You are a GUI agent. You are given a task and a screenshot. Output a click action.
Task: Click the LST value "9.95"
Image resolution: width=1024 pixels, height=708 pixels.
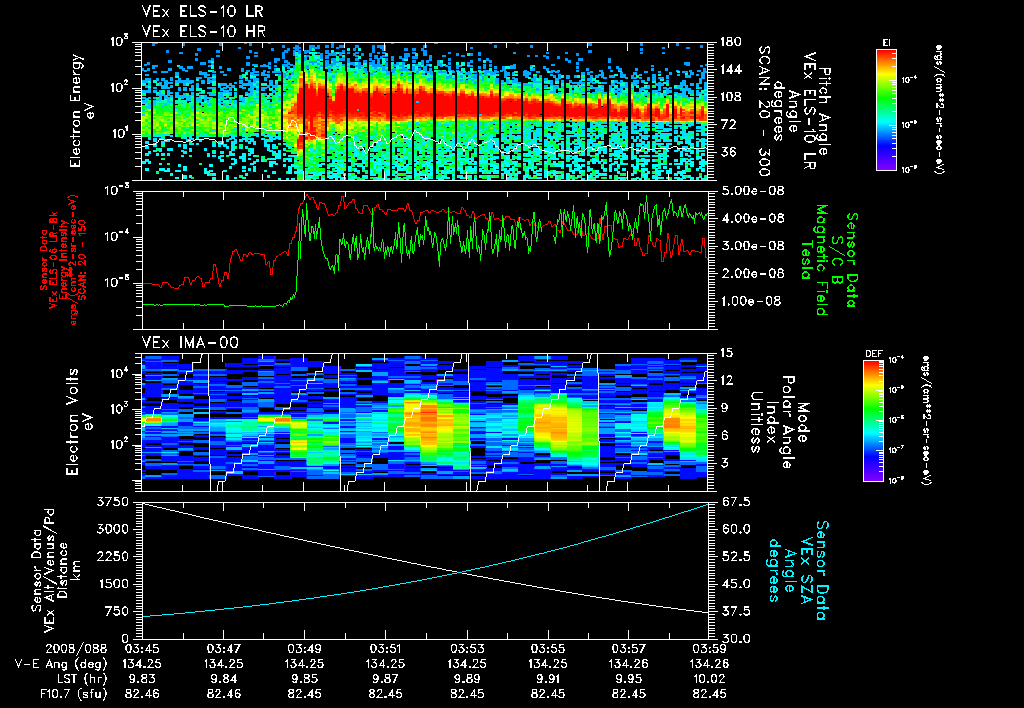coord(628,679)
